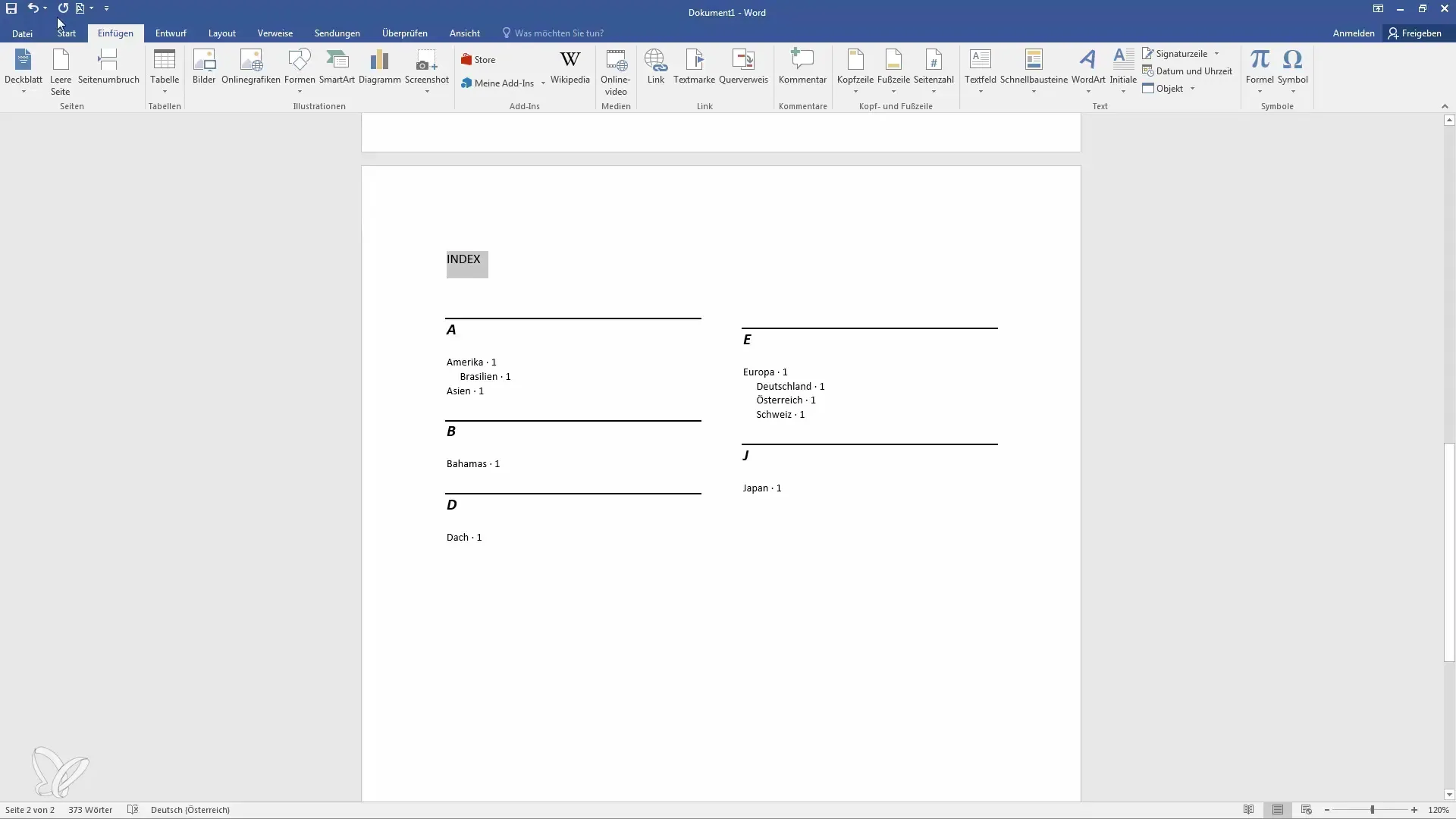Repeat the last action with redo icon
The width and height of the screenshot is (1456, 819).
coord(63,8)
